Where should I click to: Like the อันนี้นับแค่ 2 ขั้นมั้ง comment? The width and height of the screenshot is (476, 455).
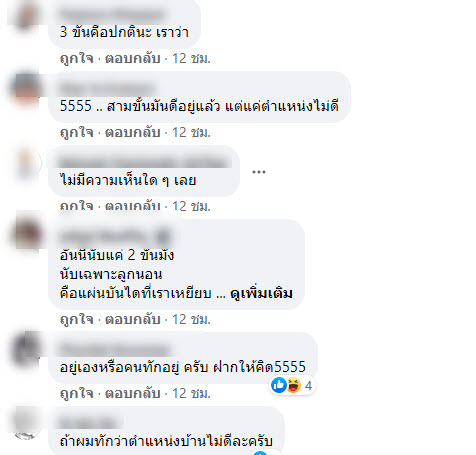(77, 320)
